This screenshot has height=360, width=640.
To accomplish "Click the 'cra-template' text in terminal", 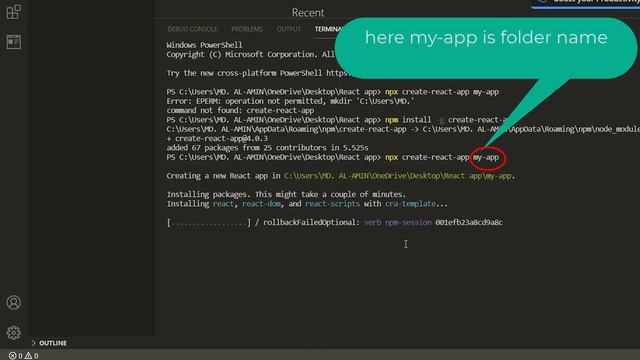I will coord(410,204).
